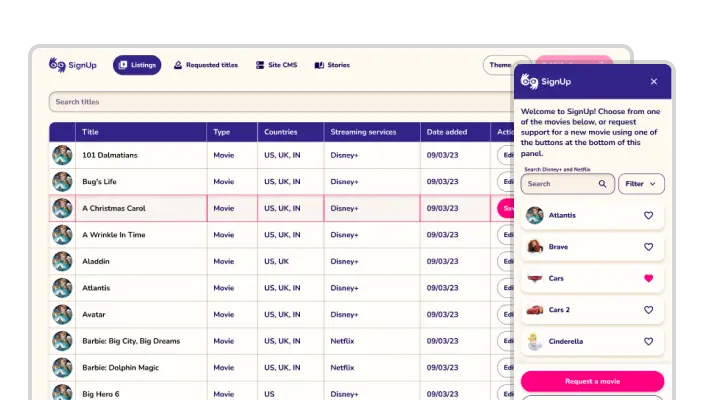704x400 pixels.
Task: Click the Theme button
Action: [499, 65]
